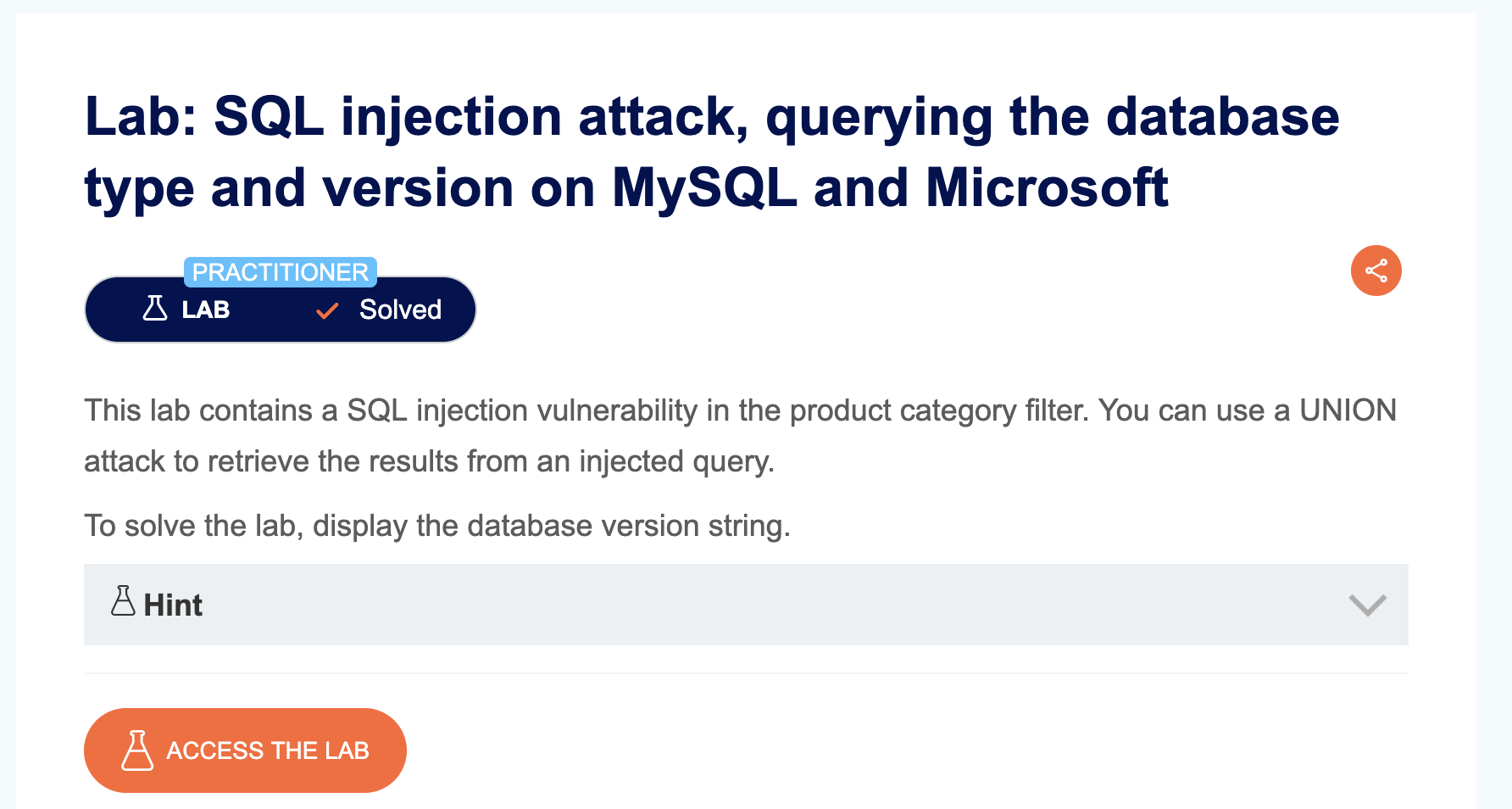Click the LAB label in navy pill
The height and width of the screenshot is (809, 1512).
[206, 310]
